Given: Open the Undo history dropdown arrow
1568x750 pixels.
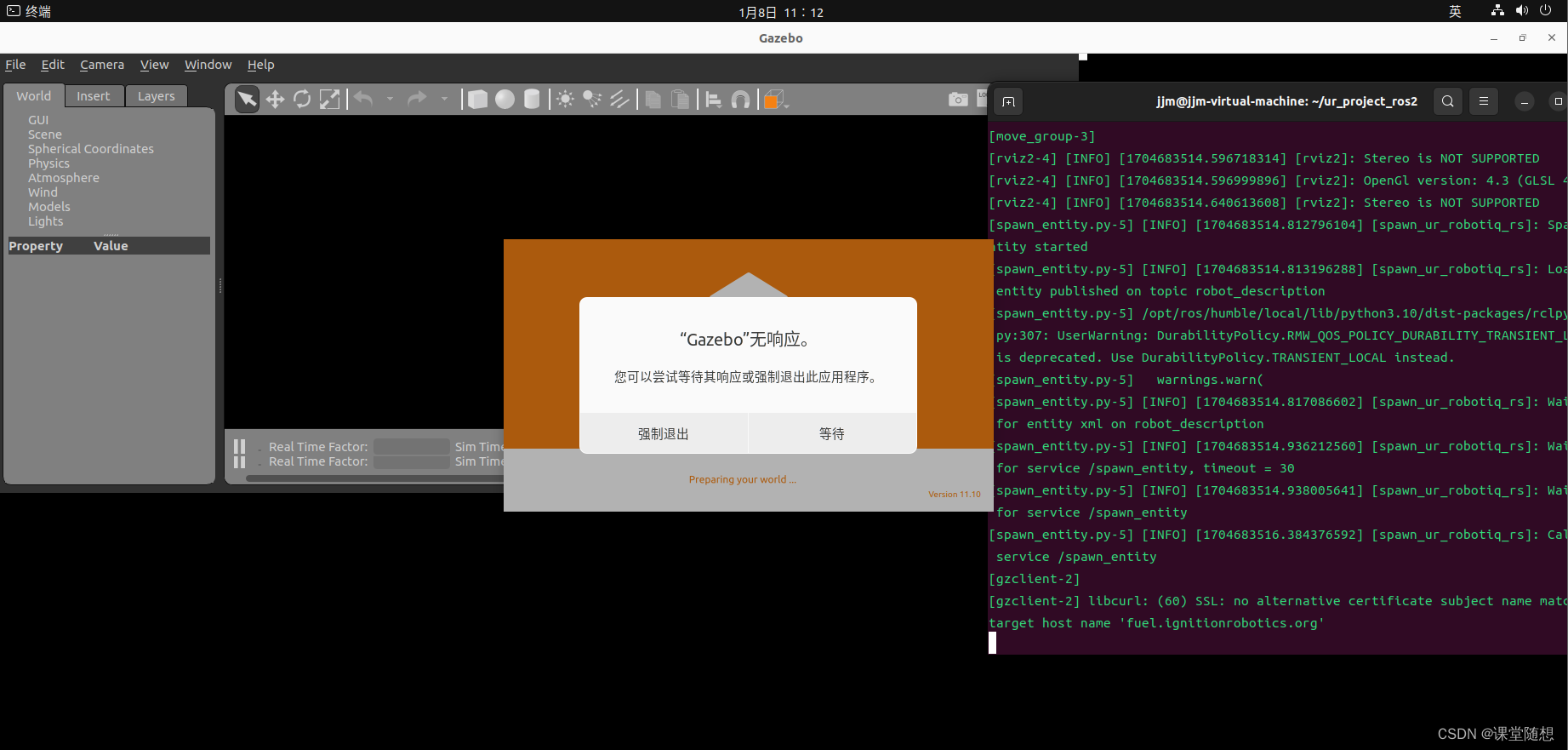Looking at the screenshot, I should [390, 100].
